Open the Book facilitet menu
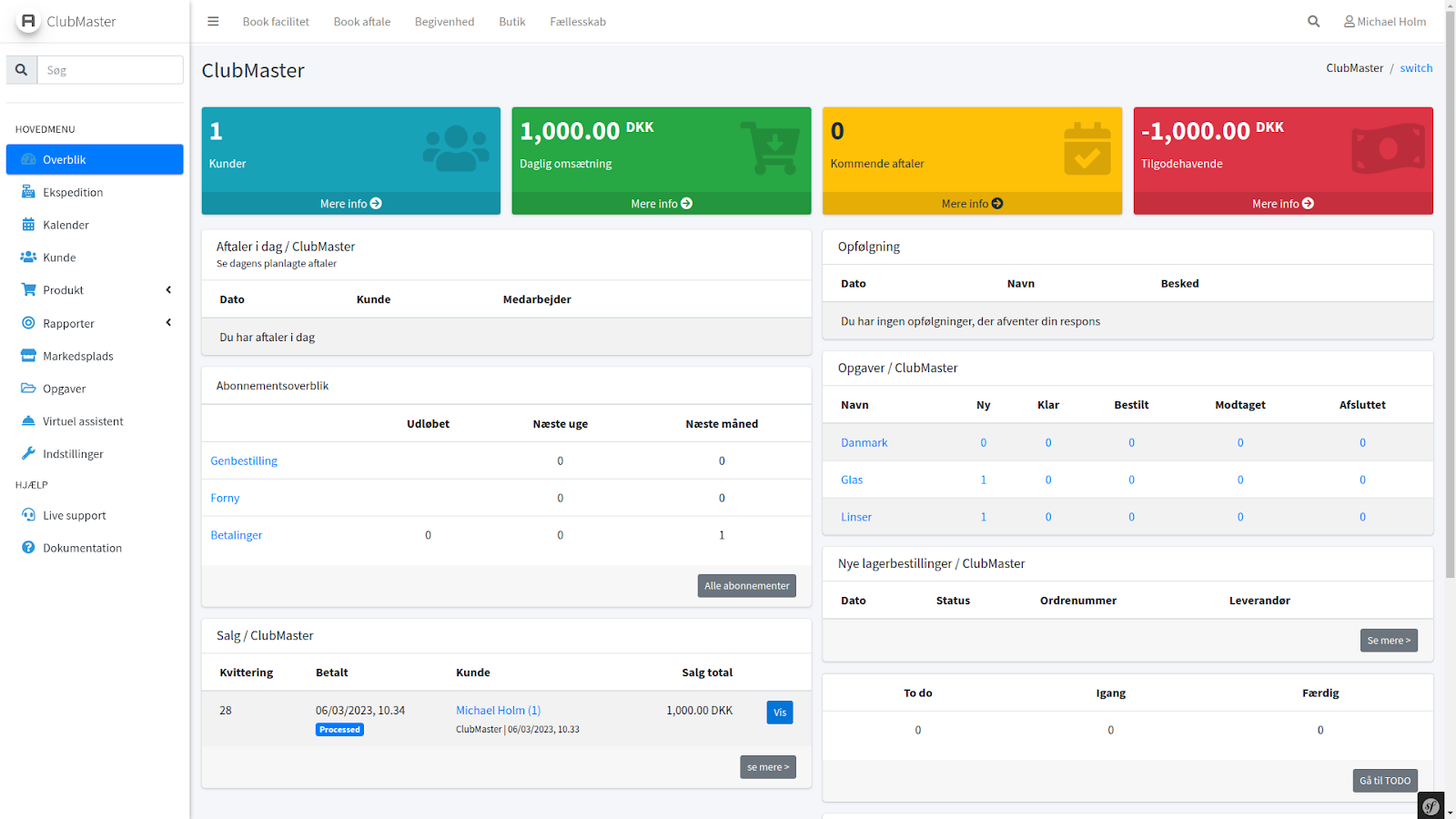 pos(276,22)
